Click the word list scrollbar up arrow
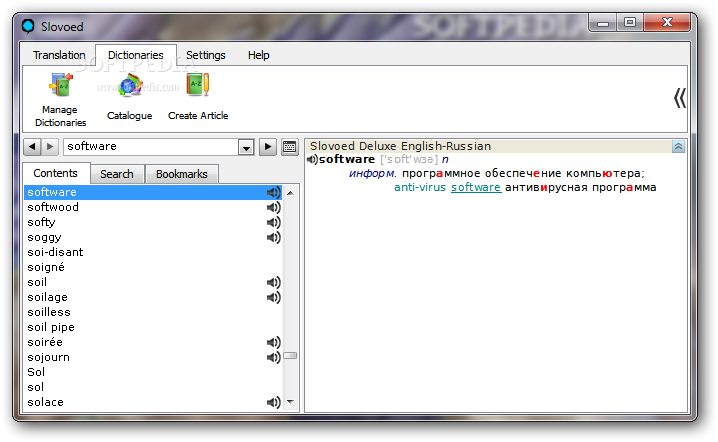Viewport: 718px width, 442px height. click(x=290, y=193)
